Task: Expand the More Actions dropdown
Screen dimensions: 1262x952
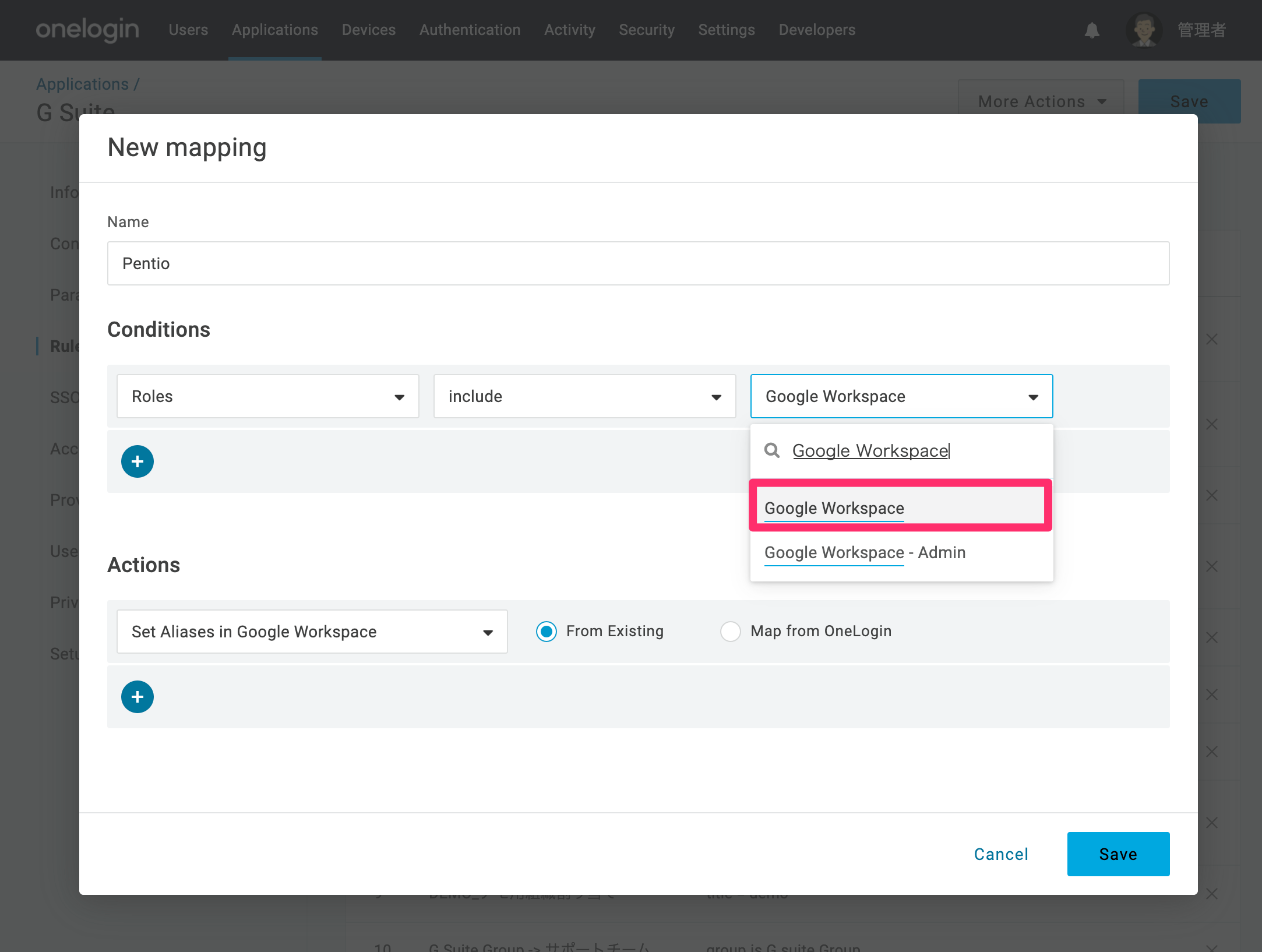Action: [1041, 101]
